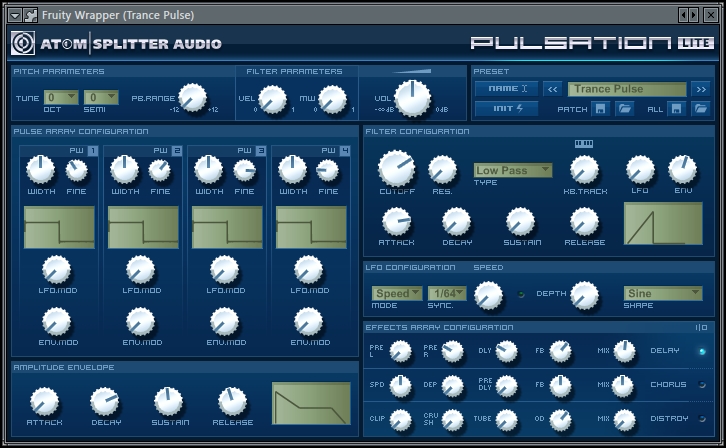Click the PW 1 pulse waveform display
726x448 pixels.
pos(59,227)
